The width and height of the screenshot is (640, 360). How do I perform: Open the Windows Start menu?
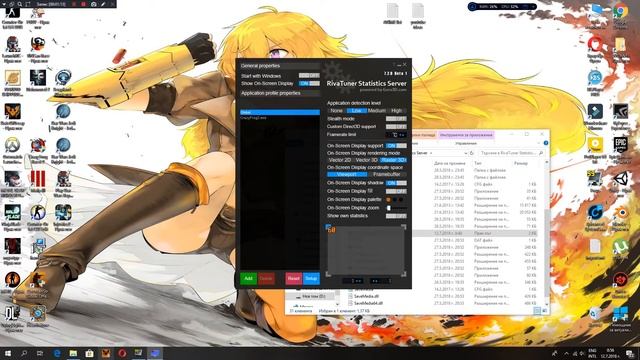(8, 353)
